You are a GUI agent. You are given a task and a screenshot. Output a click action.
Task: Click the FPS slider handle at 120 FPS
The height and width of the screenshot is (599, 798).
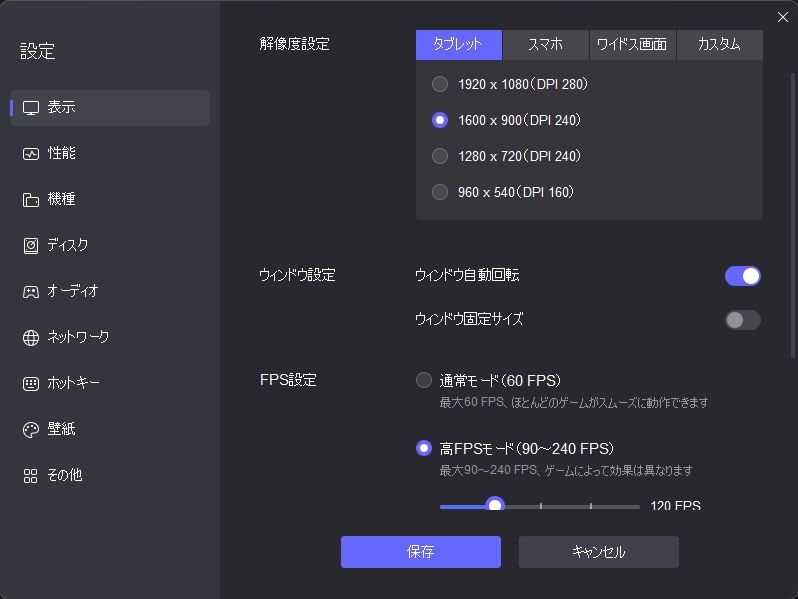click(x=494, y=506)
